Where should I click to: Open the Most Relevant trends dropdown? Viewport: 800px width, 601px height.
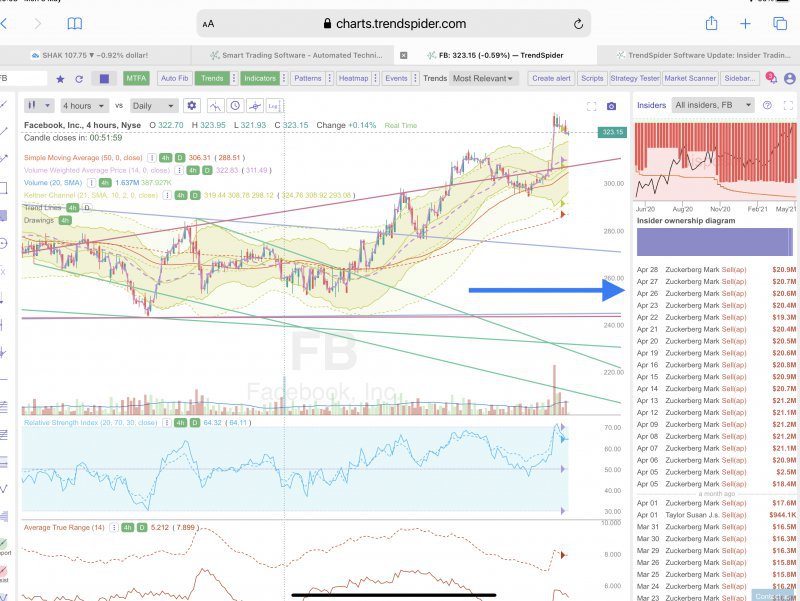click(x=483, y=79)
